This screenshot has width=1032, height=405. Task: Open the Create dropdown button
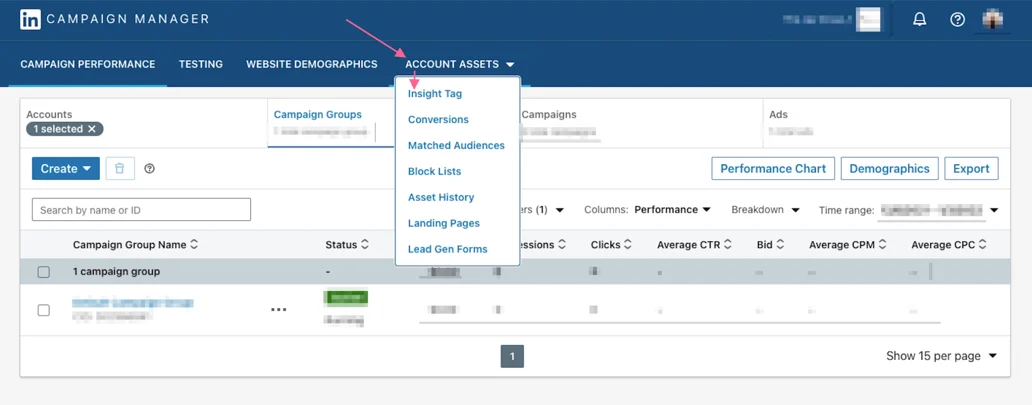tap(66, 169)
